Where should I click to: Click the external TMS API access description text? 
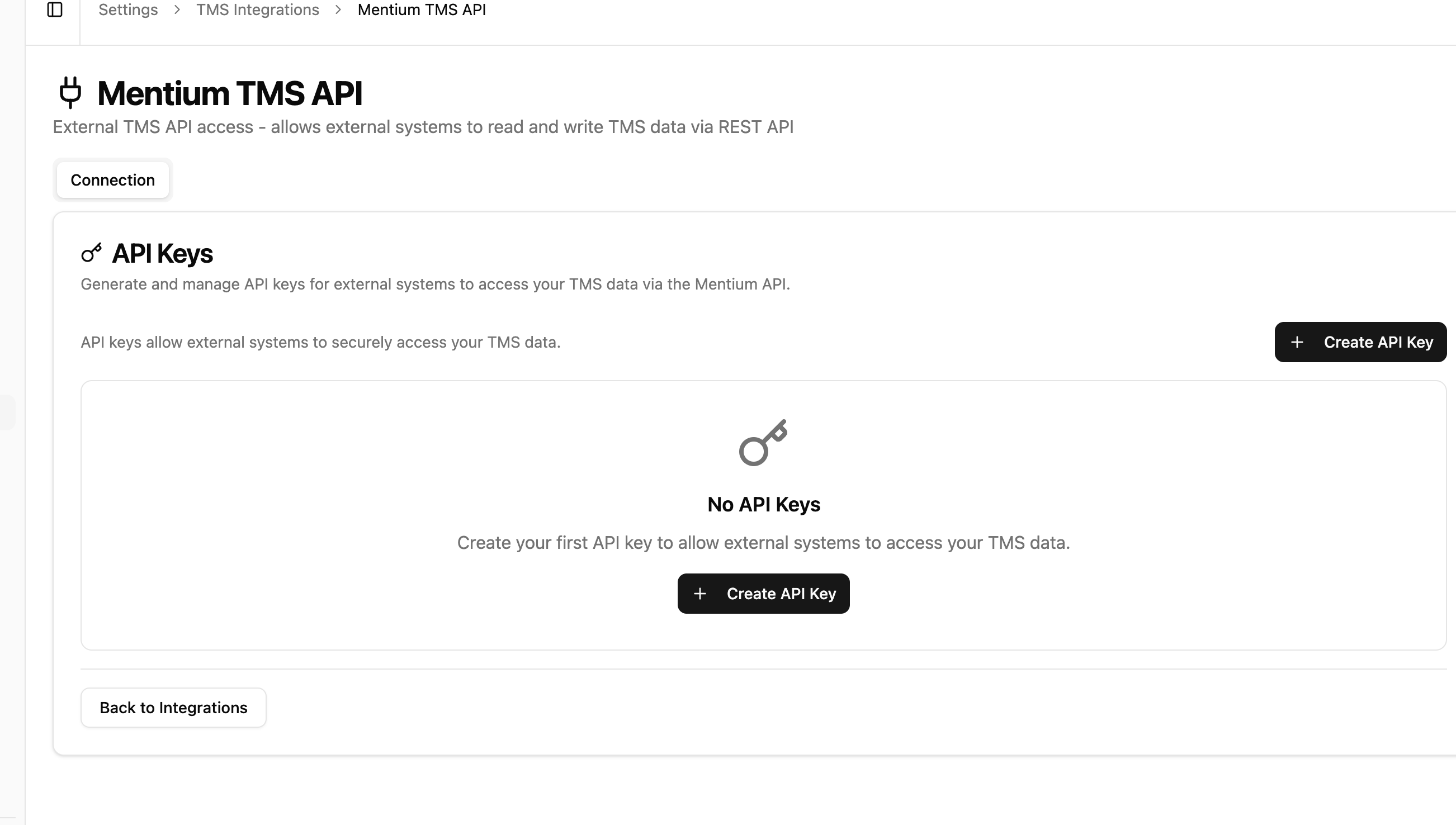coord(423,126)
